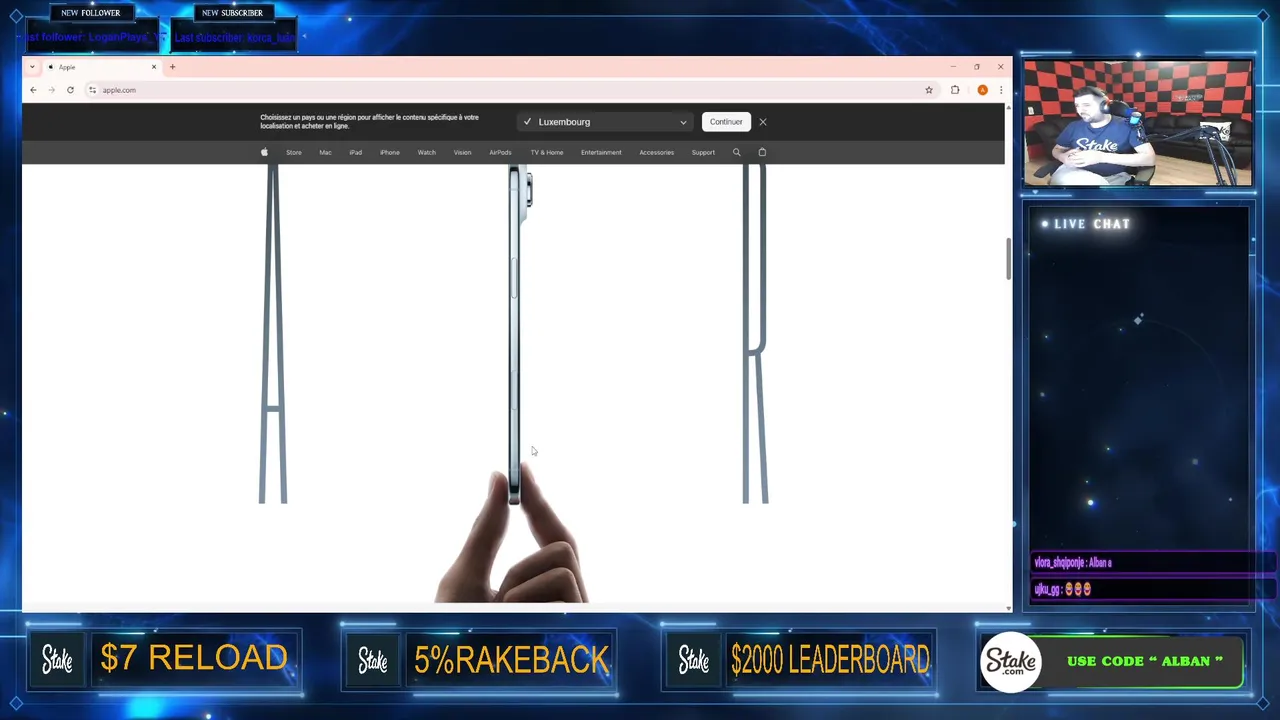
Task: Click the $7 RELOAD banner
Action: [x=164, y=660]
